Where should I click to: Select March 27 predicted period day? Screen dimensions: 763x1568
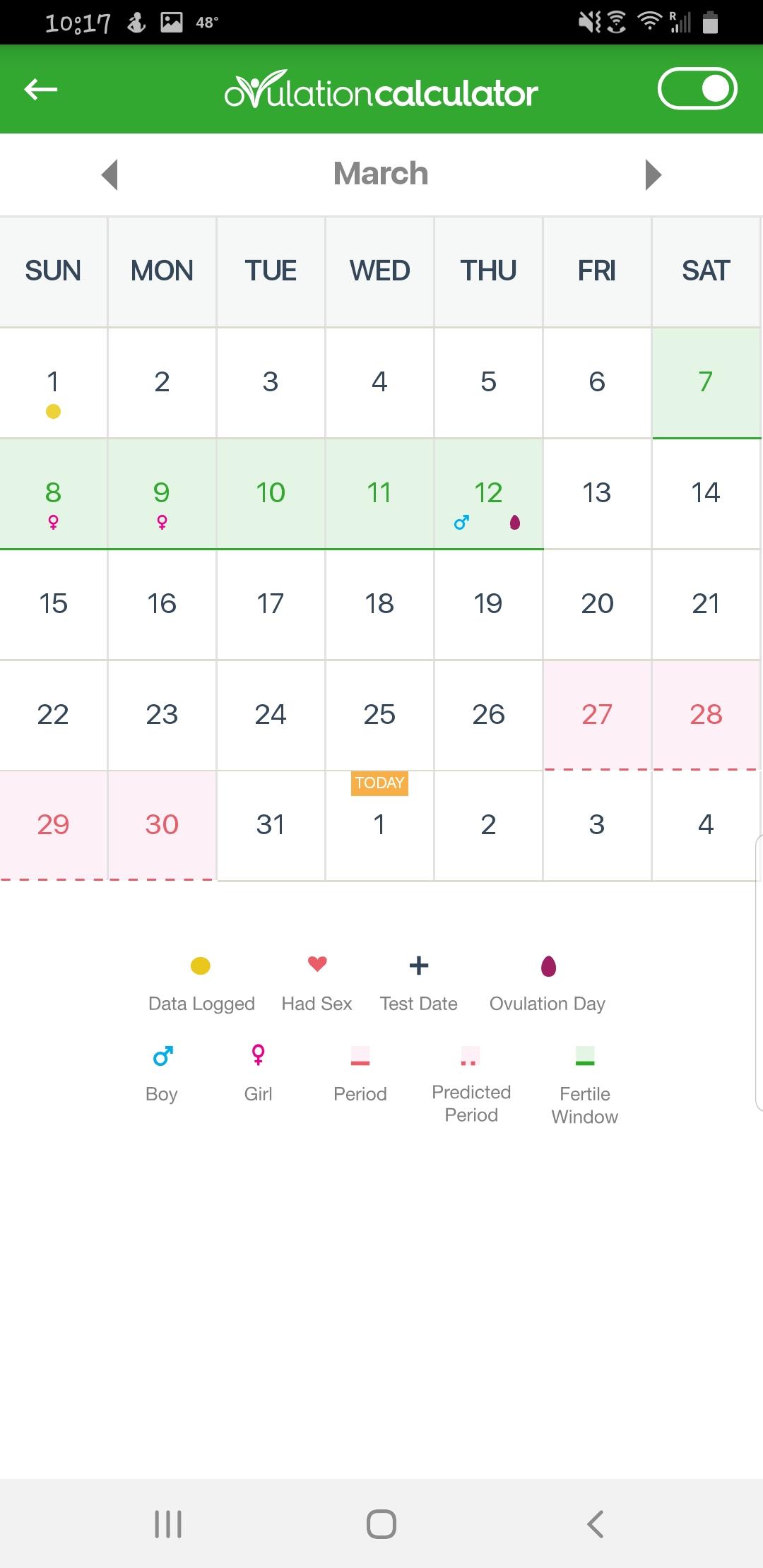[597, 714]
